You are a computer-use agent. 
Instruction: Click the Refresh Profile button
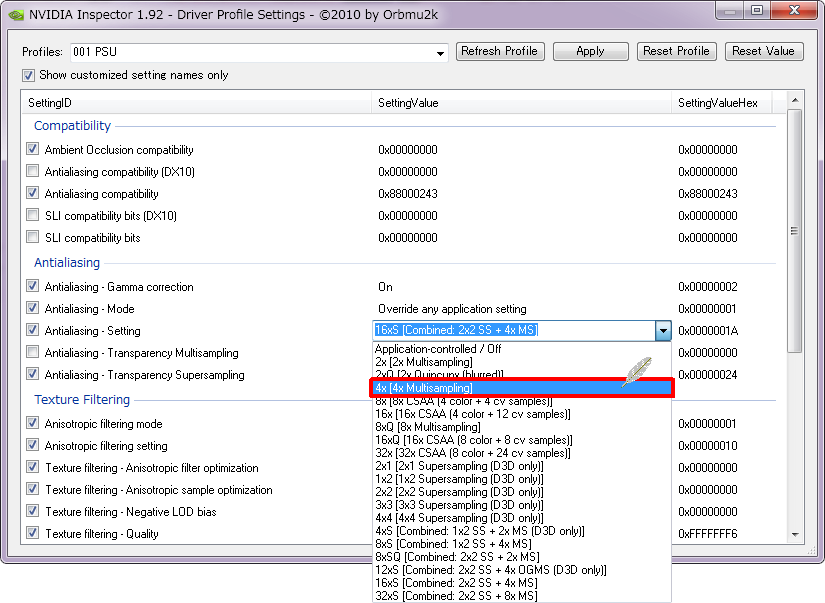click(x=500, y=52)
